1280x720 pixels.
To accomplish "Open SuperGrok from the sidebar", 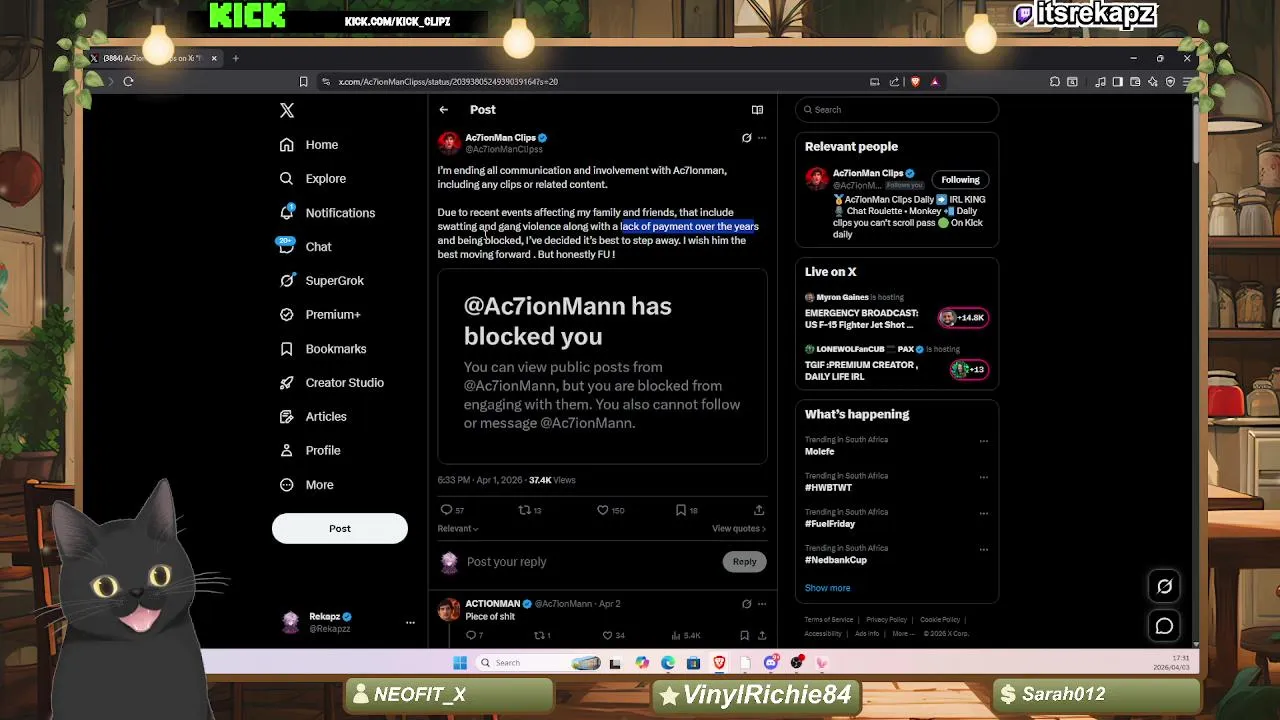I will click(x=322, y=281).
